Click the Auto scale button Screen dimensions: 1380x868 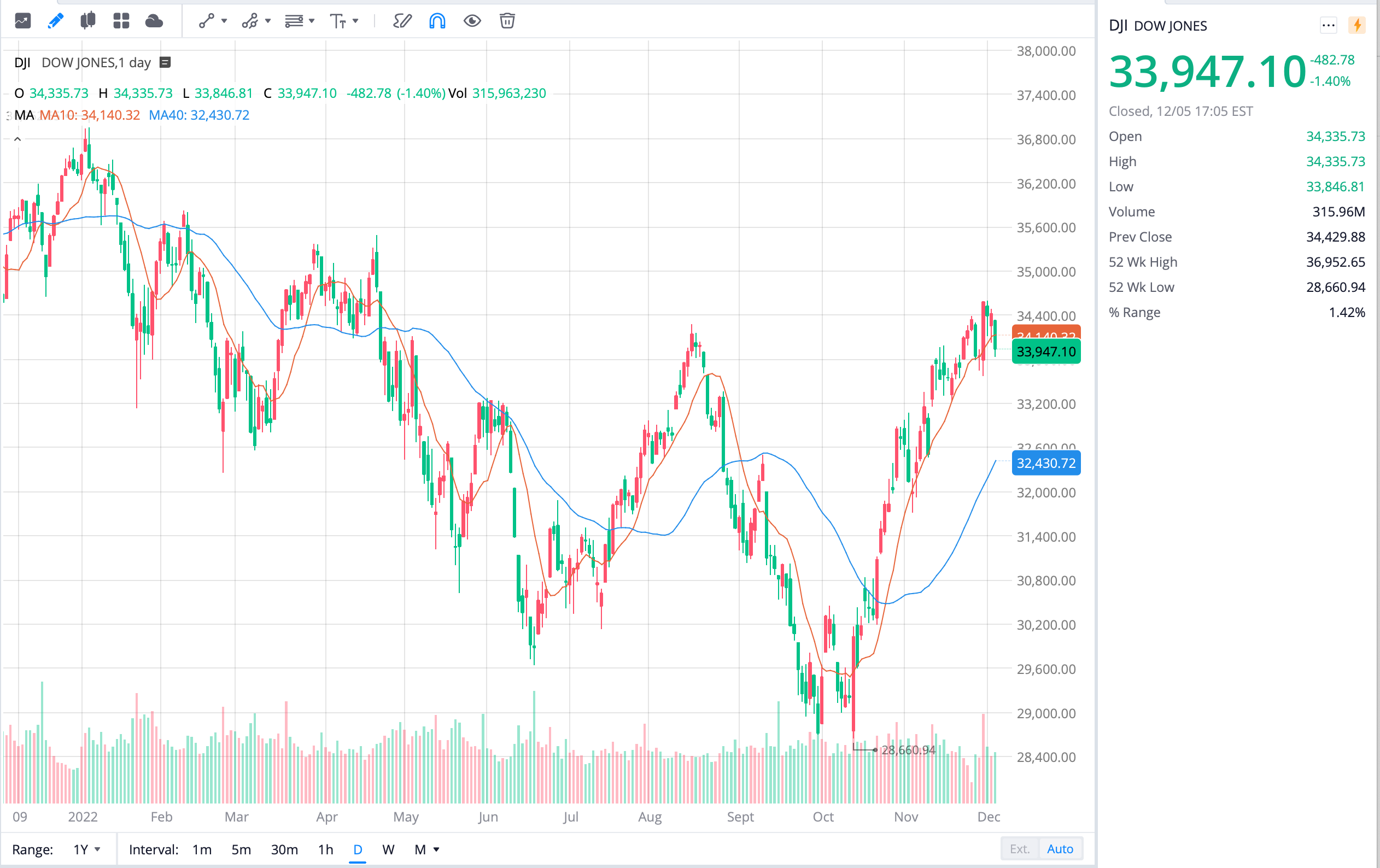pyautogui.click(x=1060, y=848)
